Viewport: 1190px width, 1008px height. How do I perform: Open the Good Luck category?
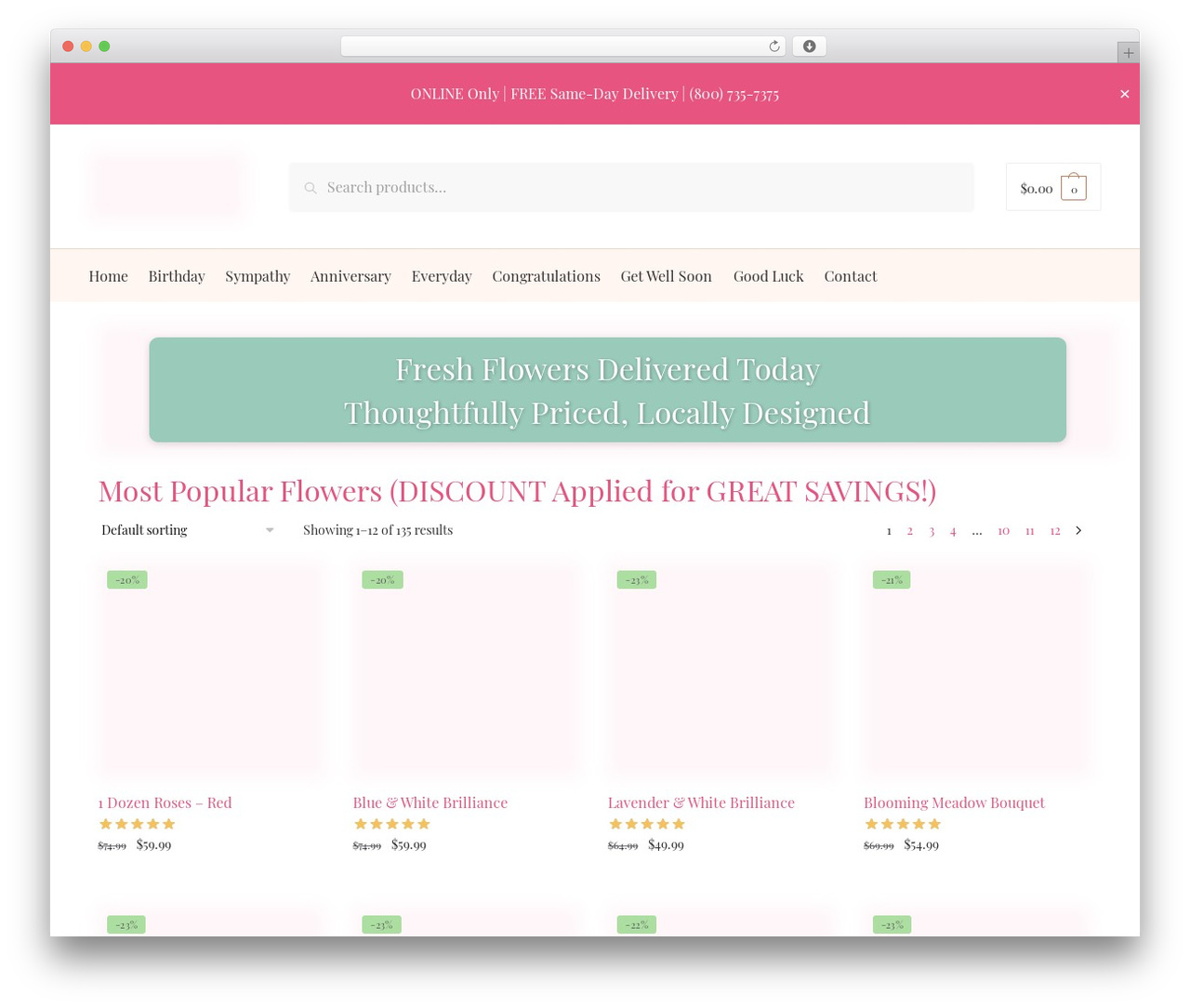(x=768, y=276)
